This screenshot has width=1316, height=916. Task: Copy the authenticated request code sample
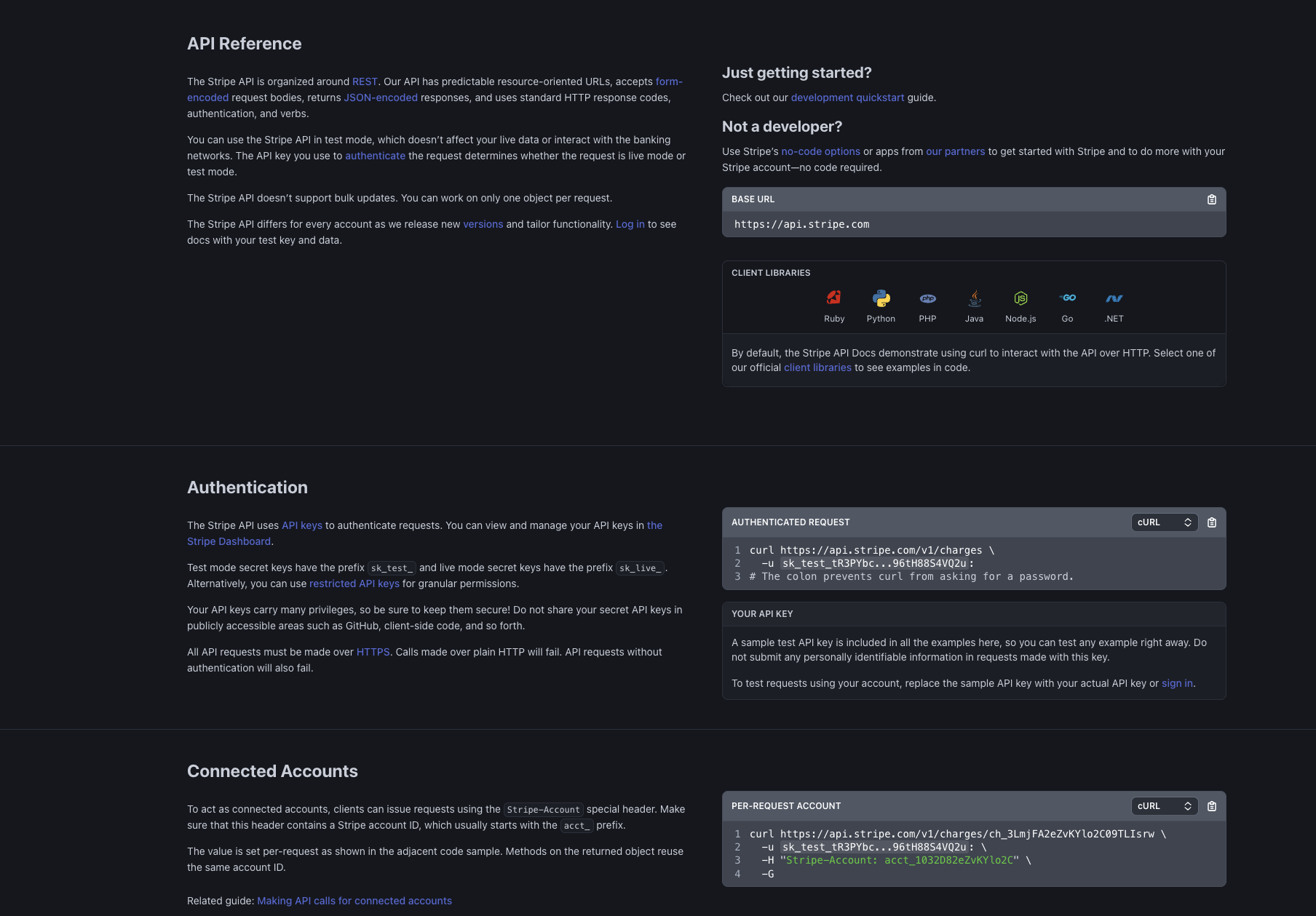pos(1211,522)
